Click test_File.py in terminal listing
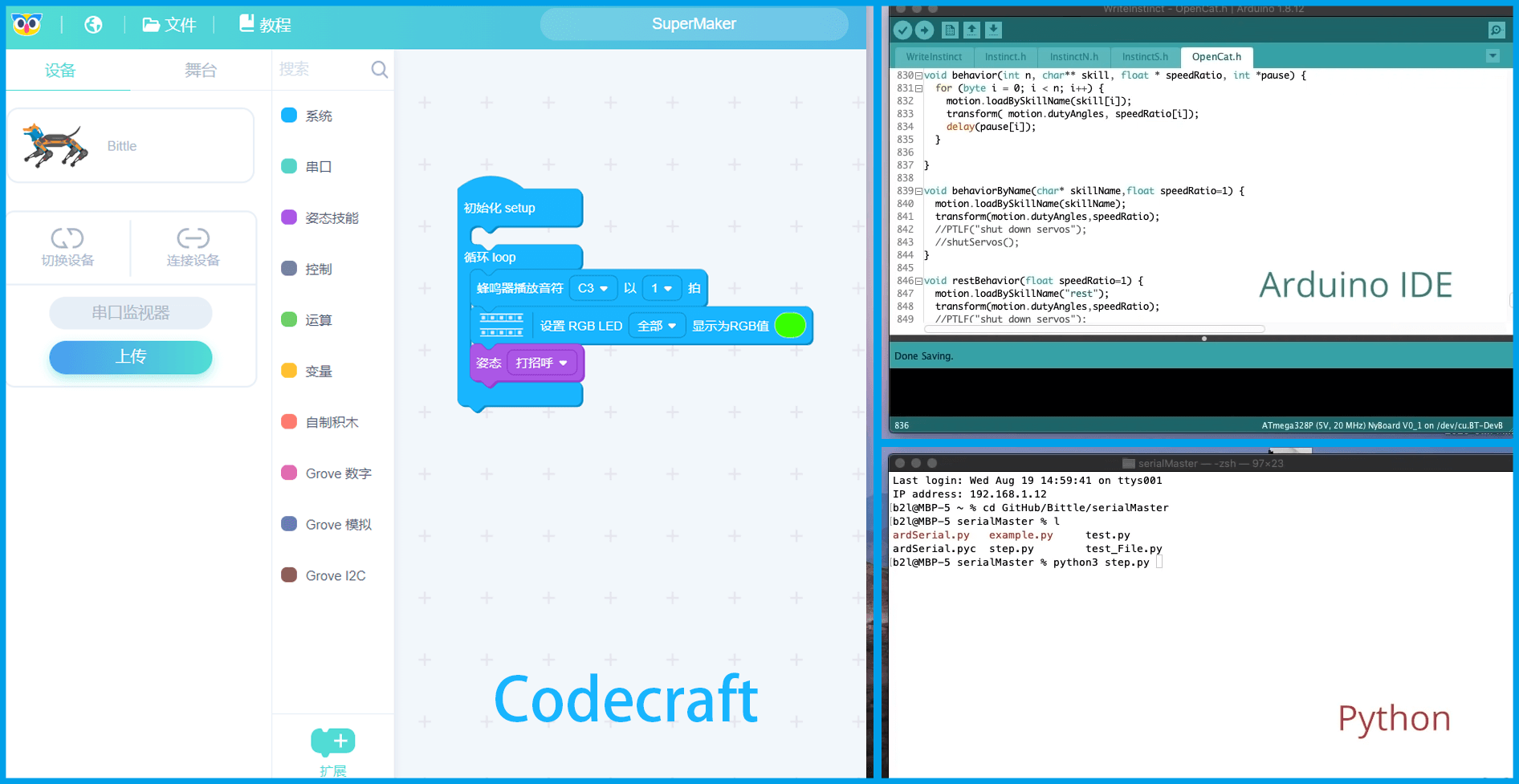 [1124, 549]
